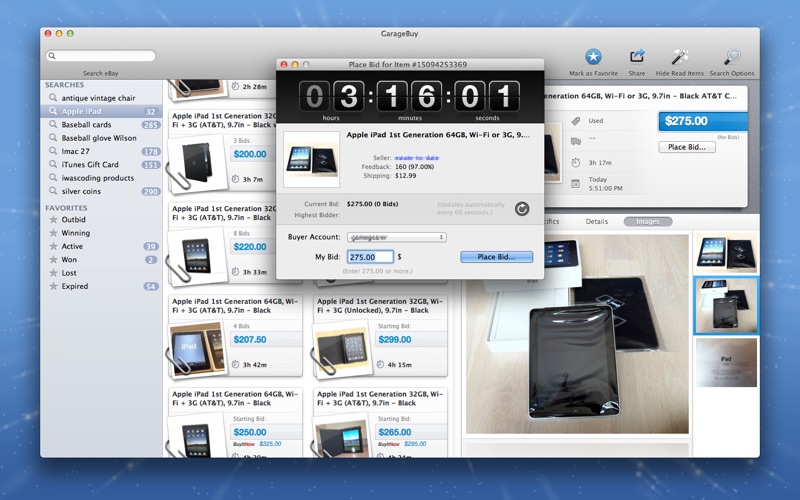This screenshot has width=800, height=500.
Task: Click the 'Shipping: $12.99' text
Action: click(x=390, y=176)
